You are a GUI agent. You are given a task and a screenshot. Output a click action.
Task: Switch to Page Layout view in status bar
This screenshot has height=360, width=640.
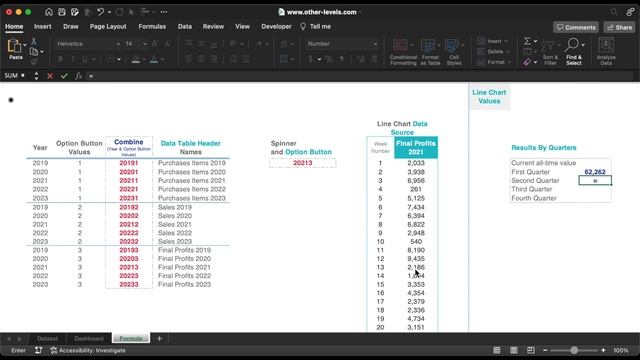point(514,350)
